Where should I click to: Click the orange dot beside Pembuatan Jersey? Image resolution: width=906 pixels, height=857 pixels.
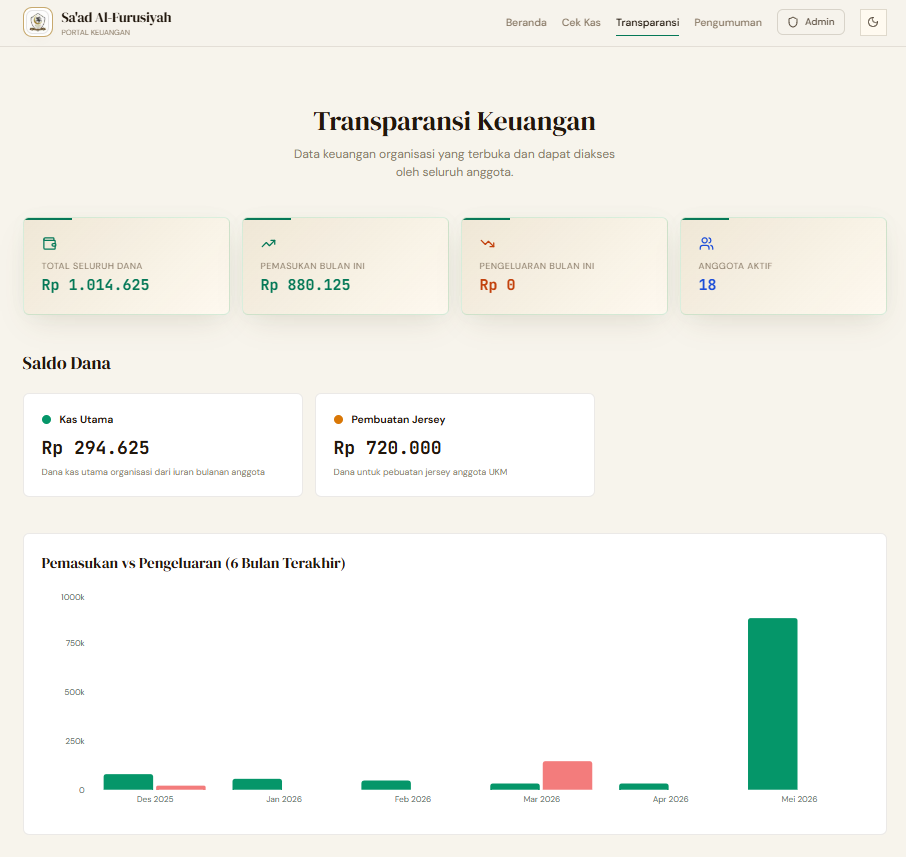pos(339,420)
